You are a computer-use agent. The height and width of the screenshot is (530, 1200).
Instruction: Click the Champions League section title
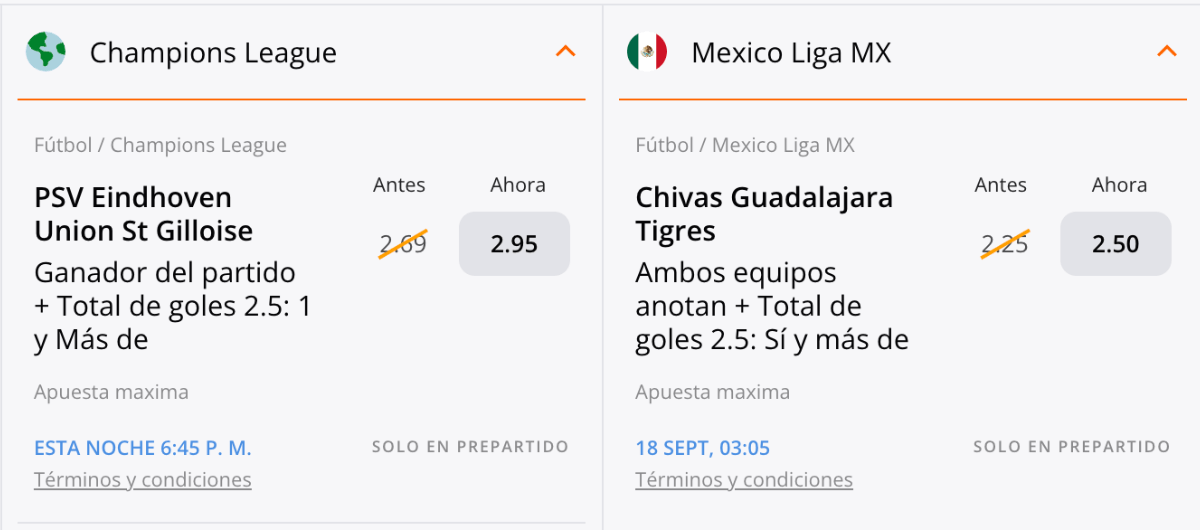(x=213, y=53)
